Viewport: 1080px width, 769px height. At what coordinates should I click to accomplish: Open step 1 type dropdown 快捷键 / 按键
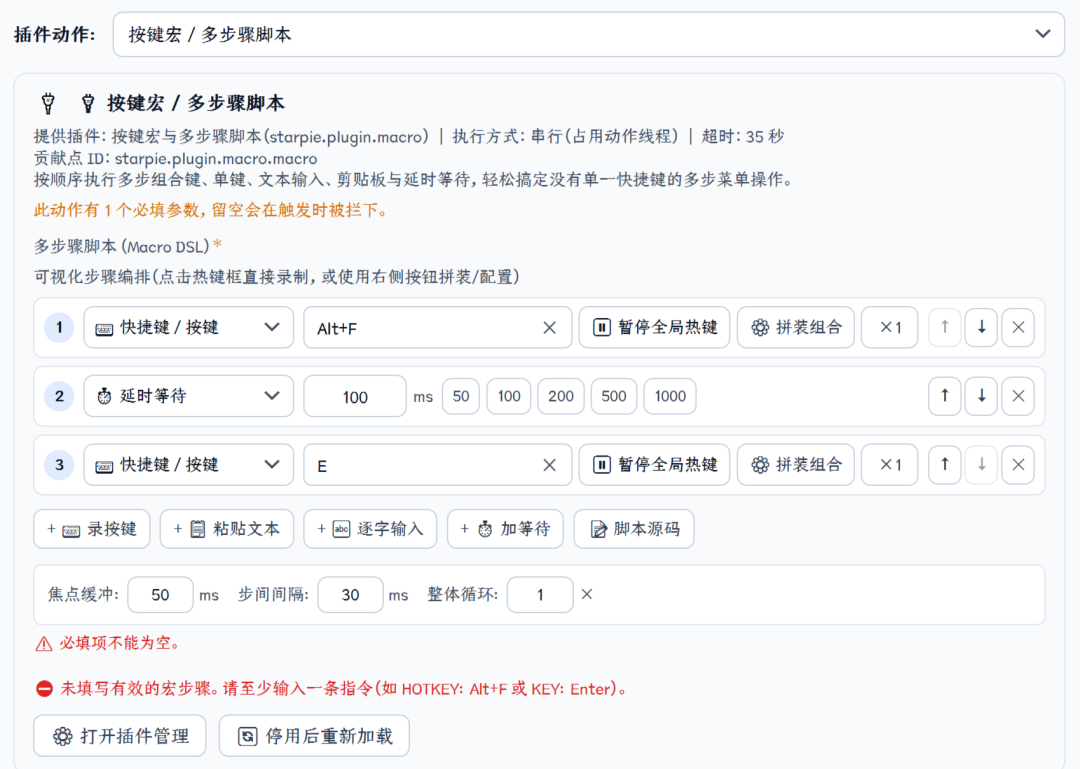(x=188, y=327)
